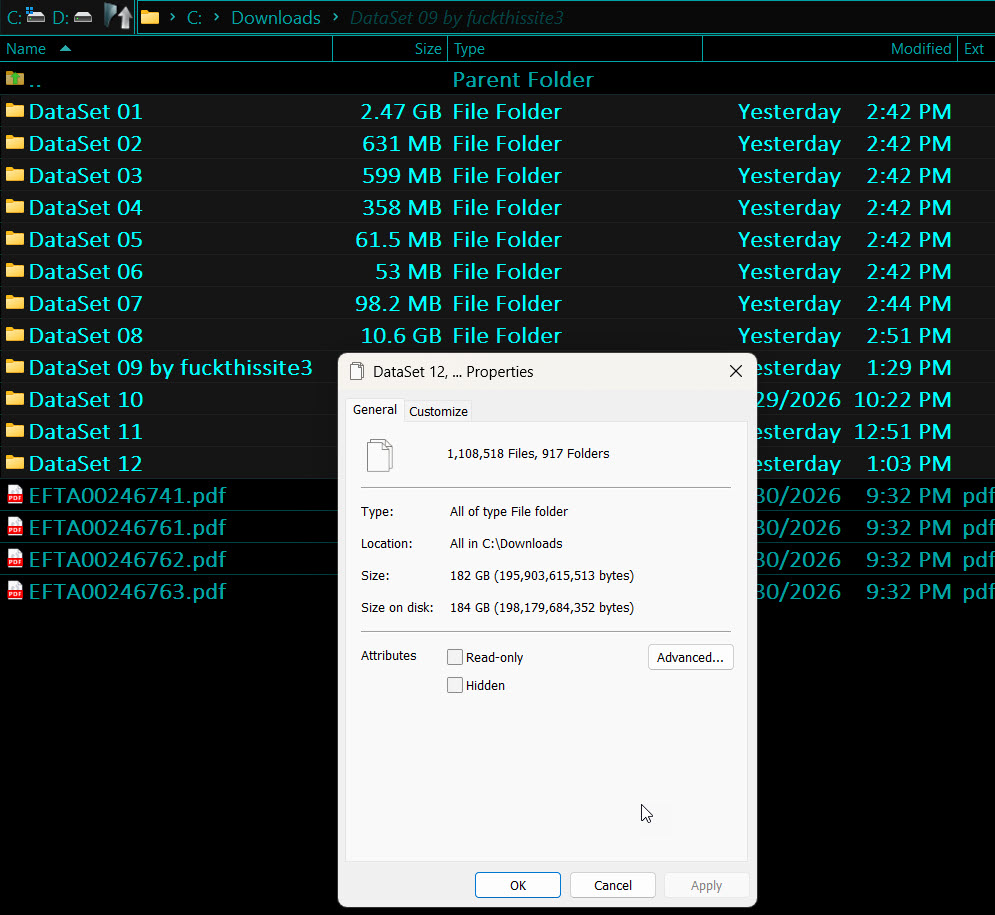Select the C: drive button
This screenshot has width=995, height=915.
[x=26, y=17]
